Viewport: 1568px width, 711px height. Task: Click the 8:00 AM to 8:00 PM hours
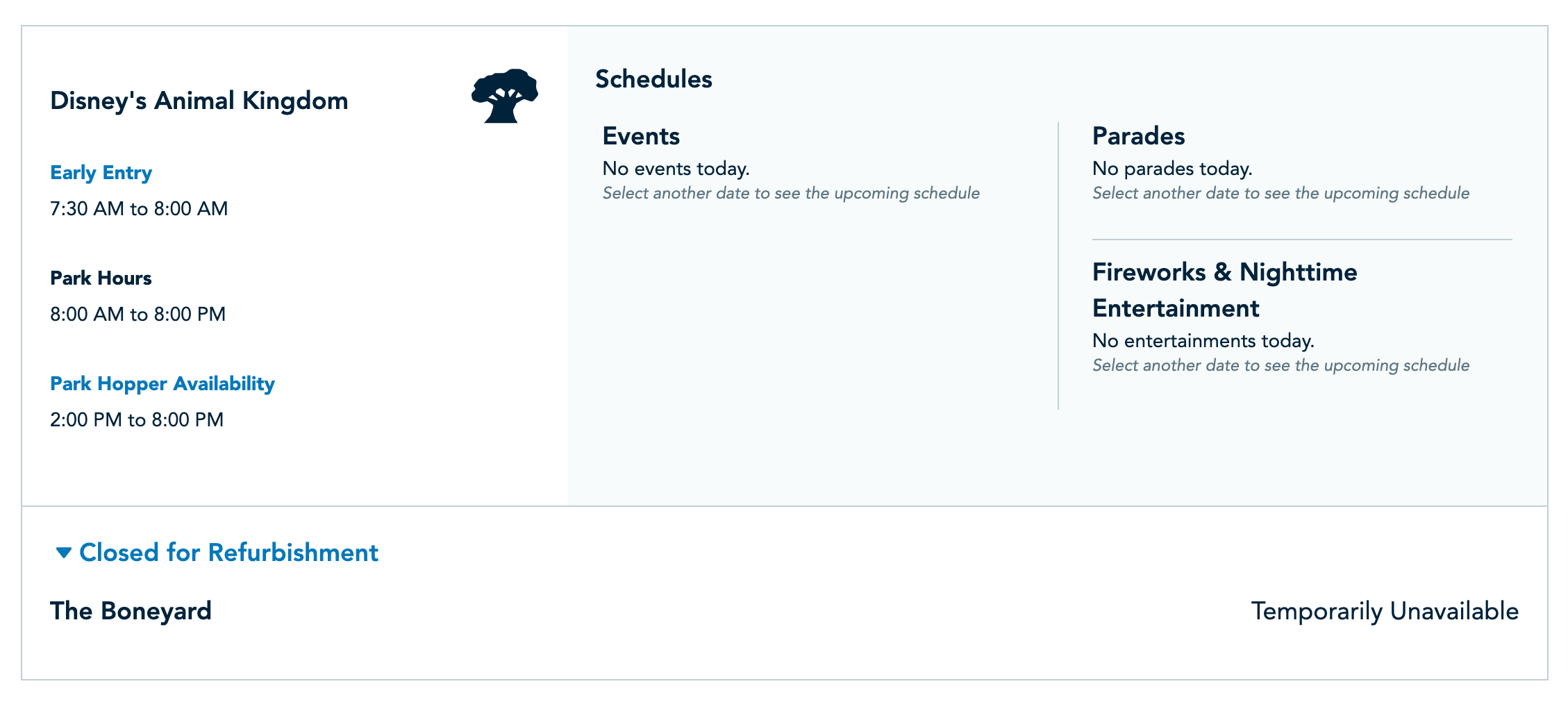[137, 315]
